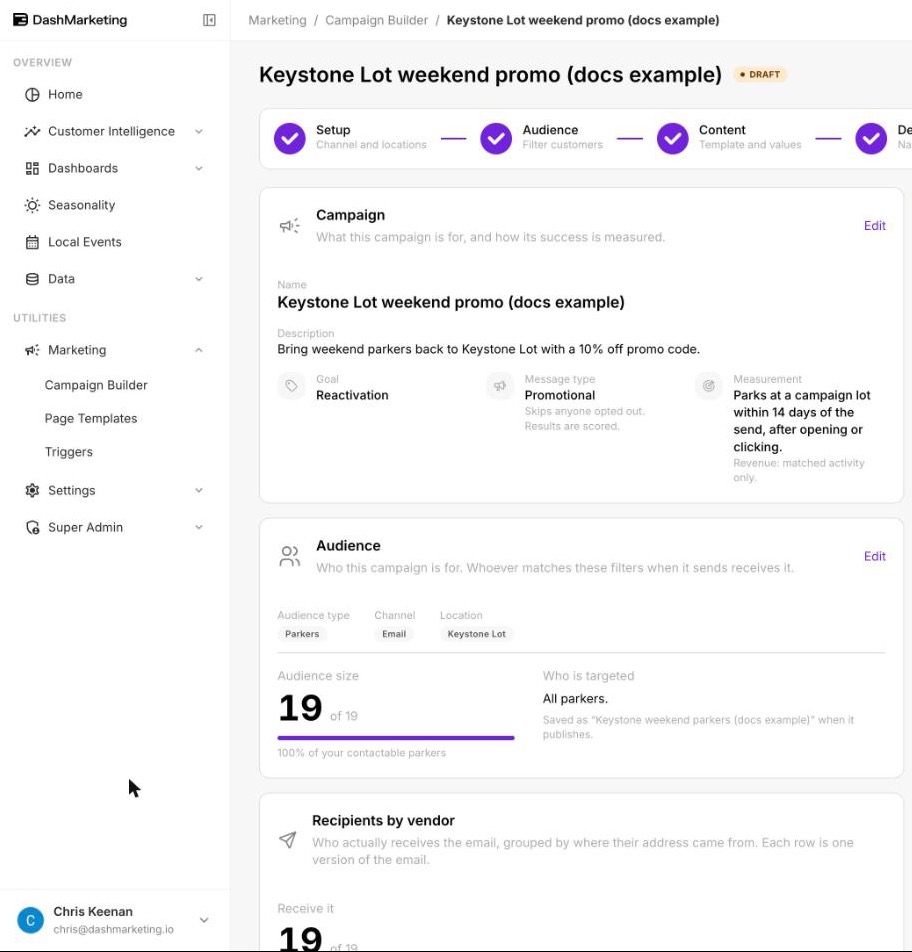Open Triggers in the sidebar
Viewport: 912px width, 952px height.
click(69, 452)
